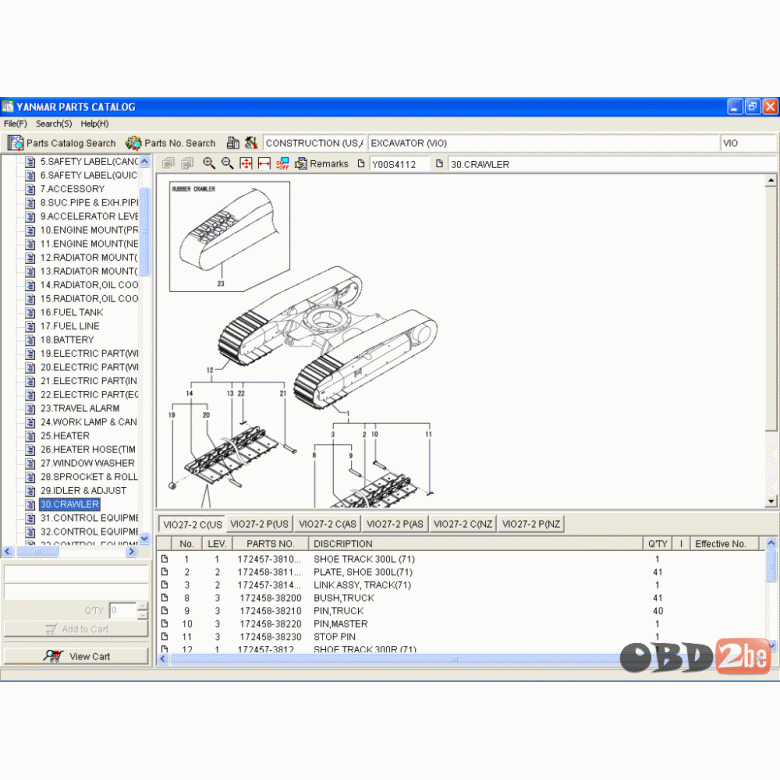This screenshot has height=780, width=780.
Task: Open Parts Catalog Search
Action: tap(62, 143)
